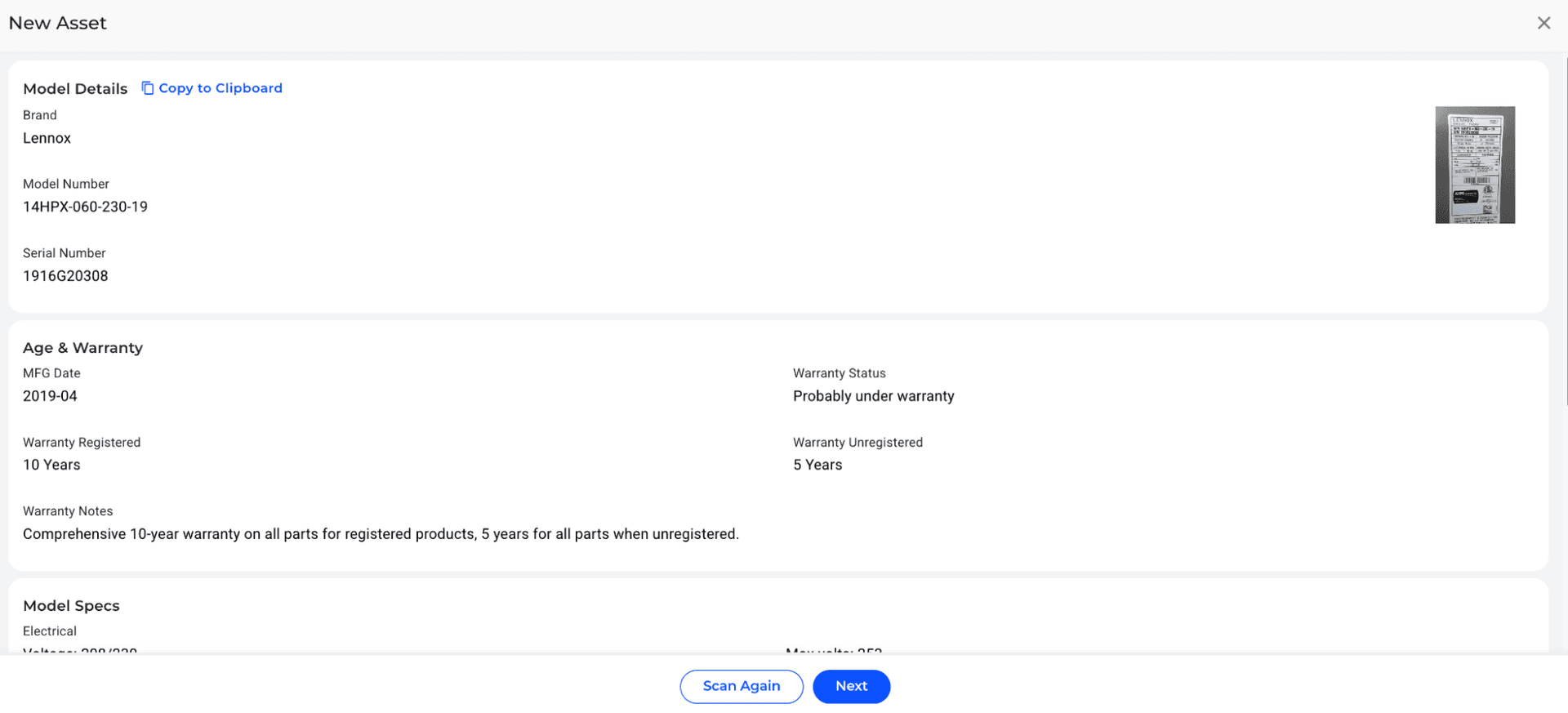Click the model number 14HPX-060-230-19
The height and width of the screenshot is (713, 1568).
(x=85, y=207)
